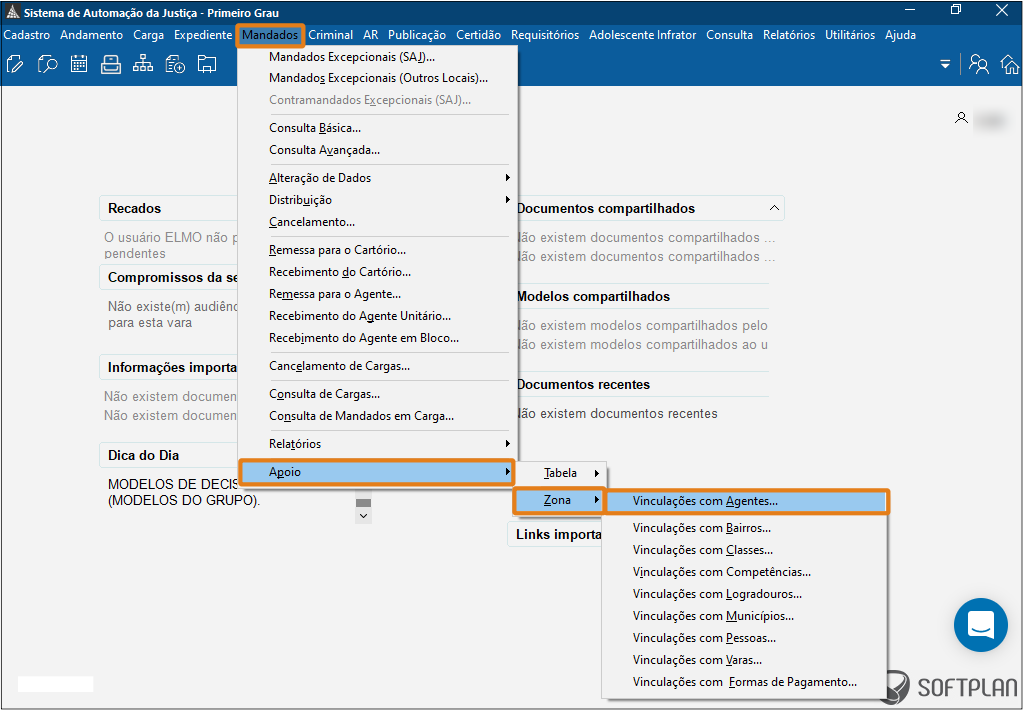Choose Recebimento do Agente Unitário
The width and height of the screenshot is (1023, 710).
377,316
